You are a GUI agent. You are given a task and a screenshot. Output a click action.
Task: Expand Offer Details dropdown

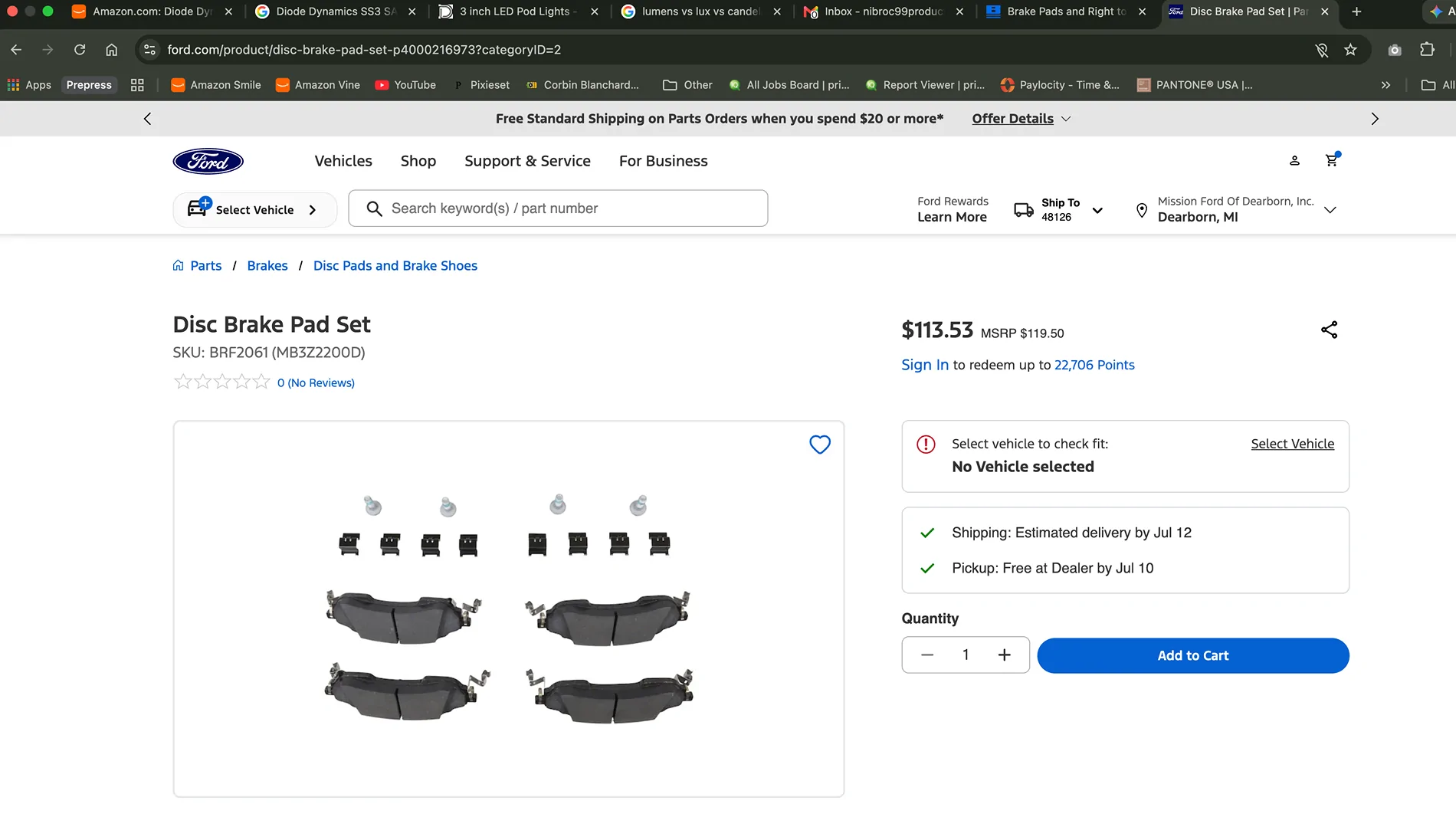tap(1021, 119)
